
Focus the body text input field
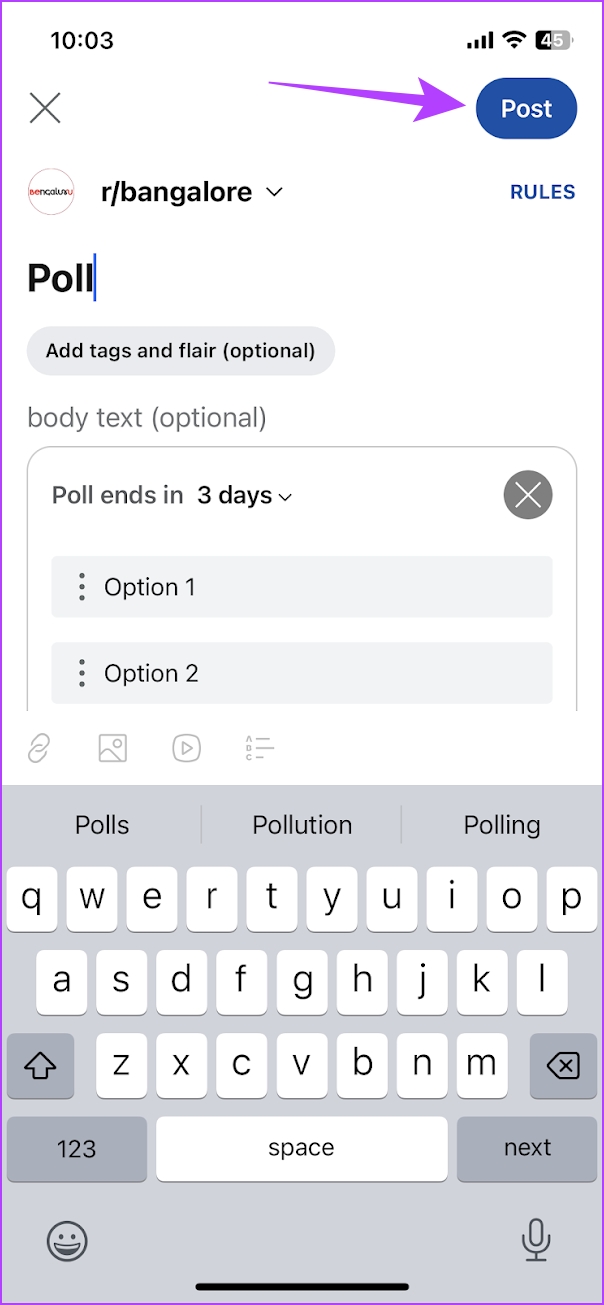[147, 417]
